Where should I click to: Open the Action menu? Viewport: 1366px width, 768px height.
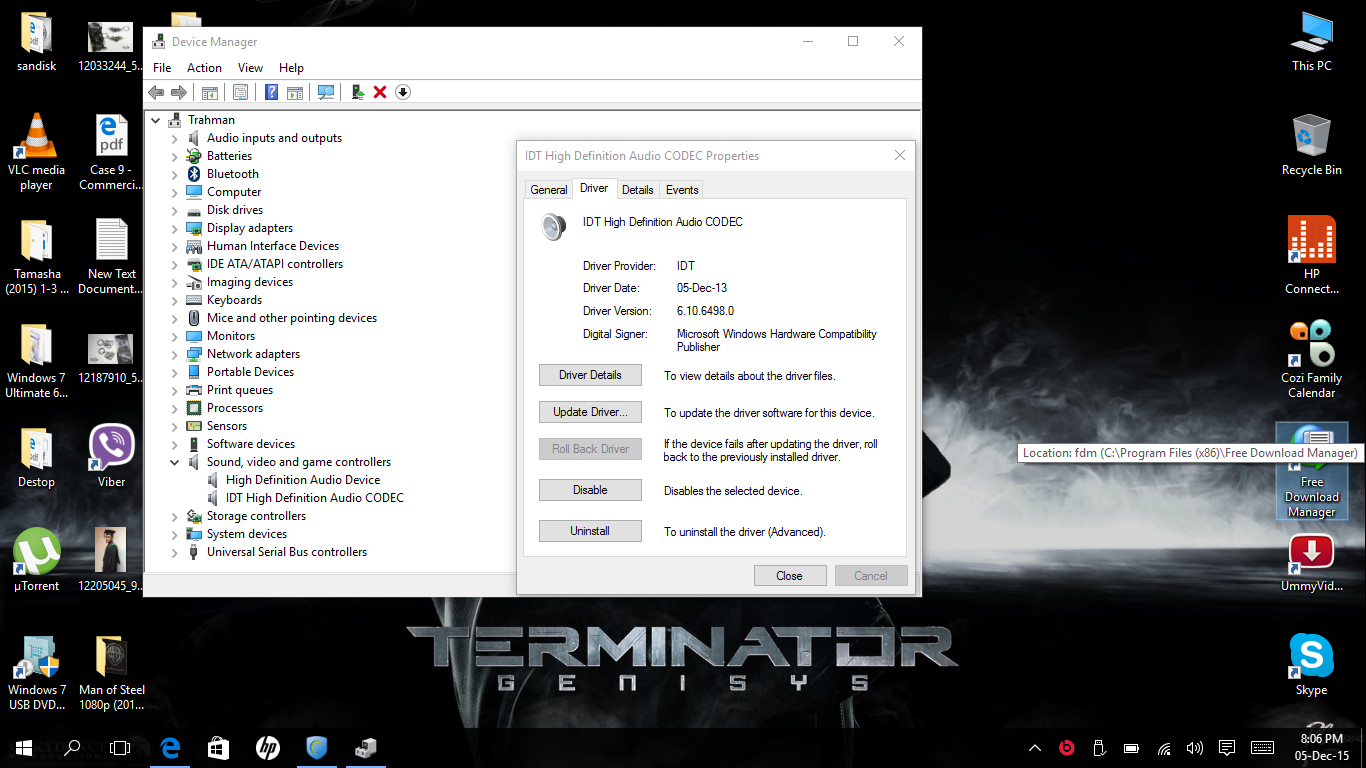click(204, 68)
